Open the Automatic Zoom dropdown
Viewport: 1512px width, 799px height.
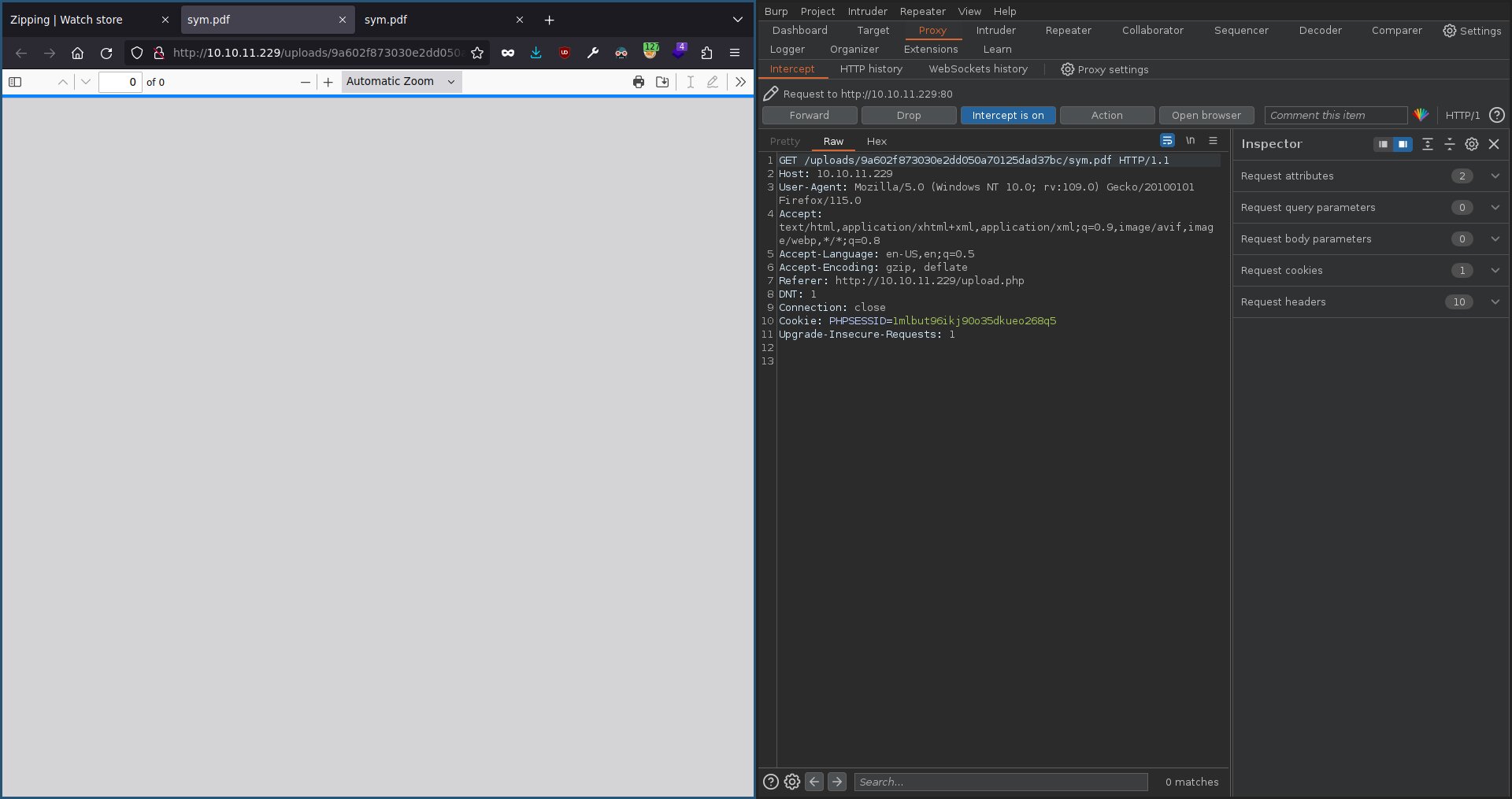tap(402, 82)
